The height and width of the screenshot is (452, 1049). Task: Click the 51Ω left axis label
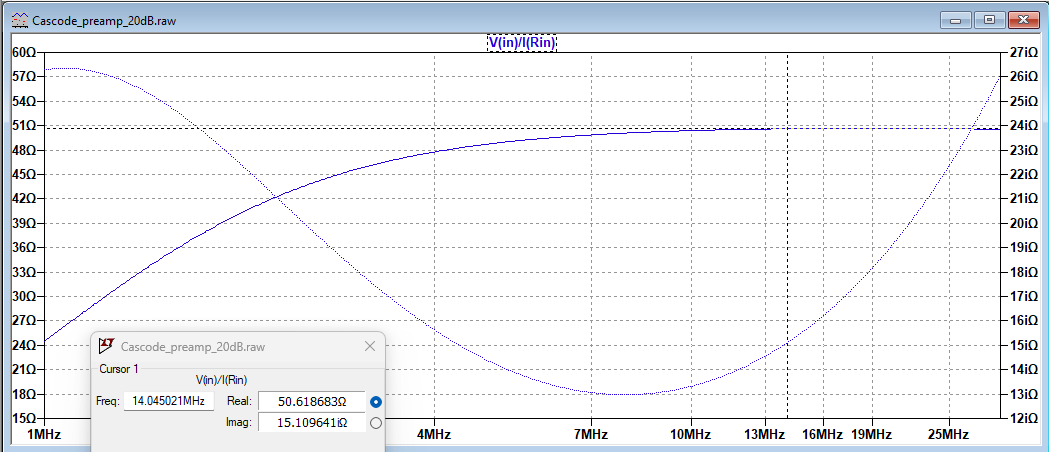tap(22, 126)
